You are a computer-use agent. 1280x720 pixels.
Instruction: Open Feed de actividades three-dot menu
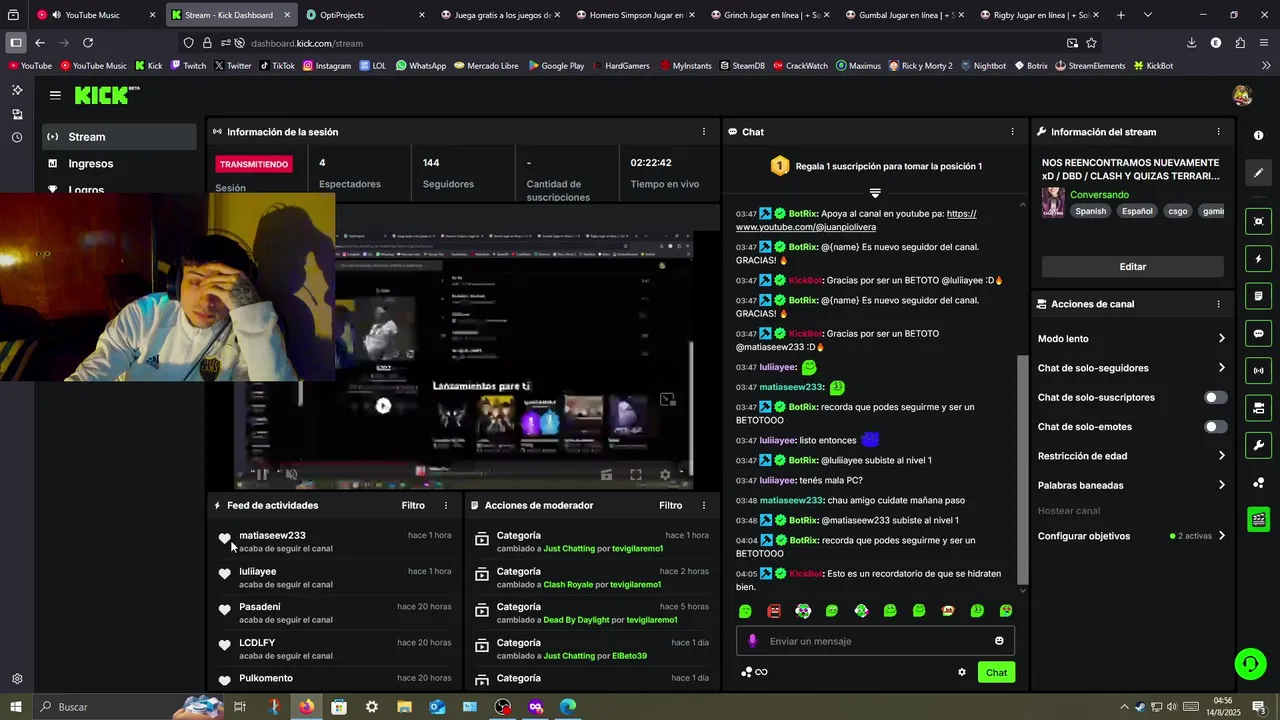click(445, 506)
